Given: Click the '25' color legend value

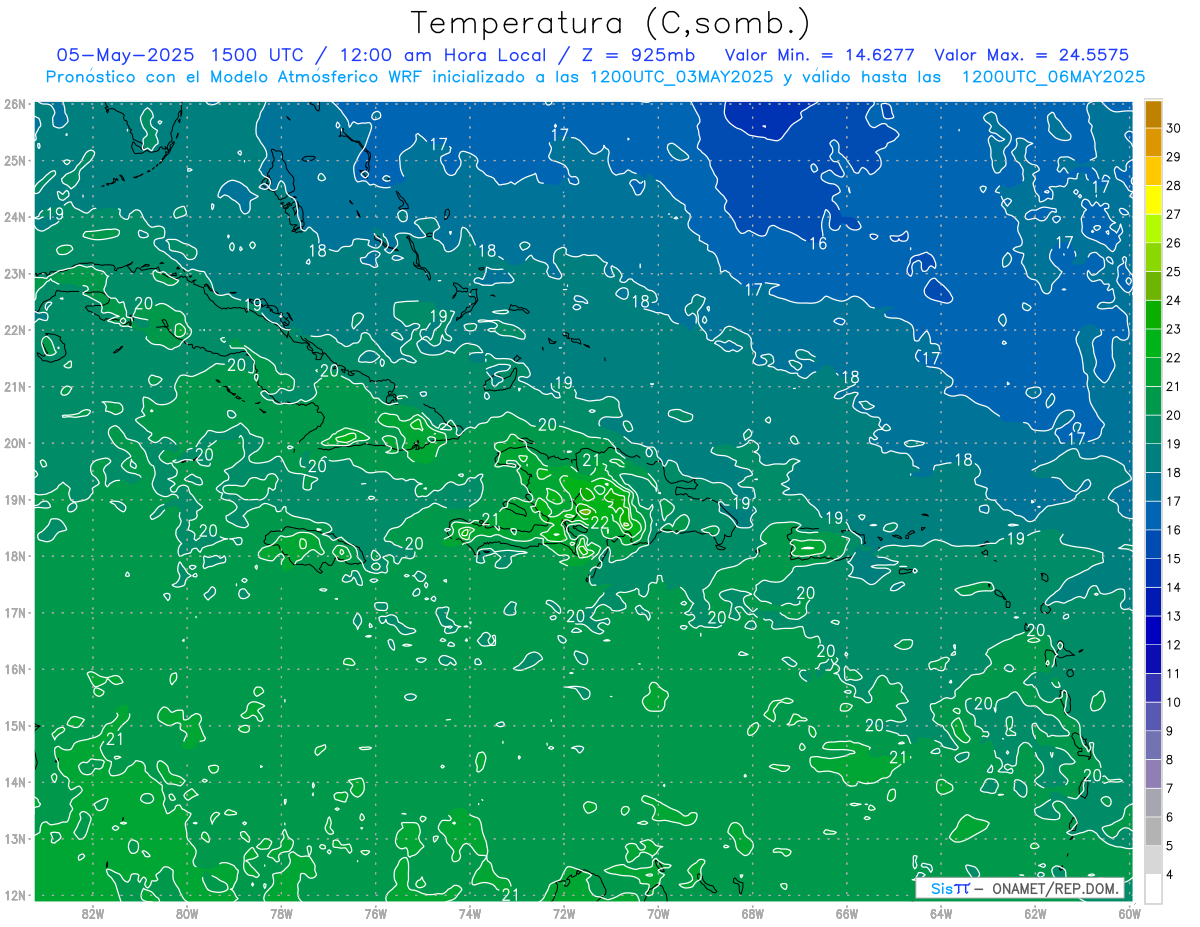Looking at the screenshot, I should point(1174,272).
